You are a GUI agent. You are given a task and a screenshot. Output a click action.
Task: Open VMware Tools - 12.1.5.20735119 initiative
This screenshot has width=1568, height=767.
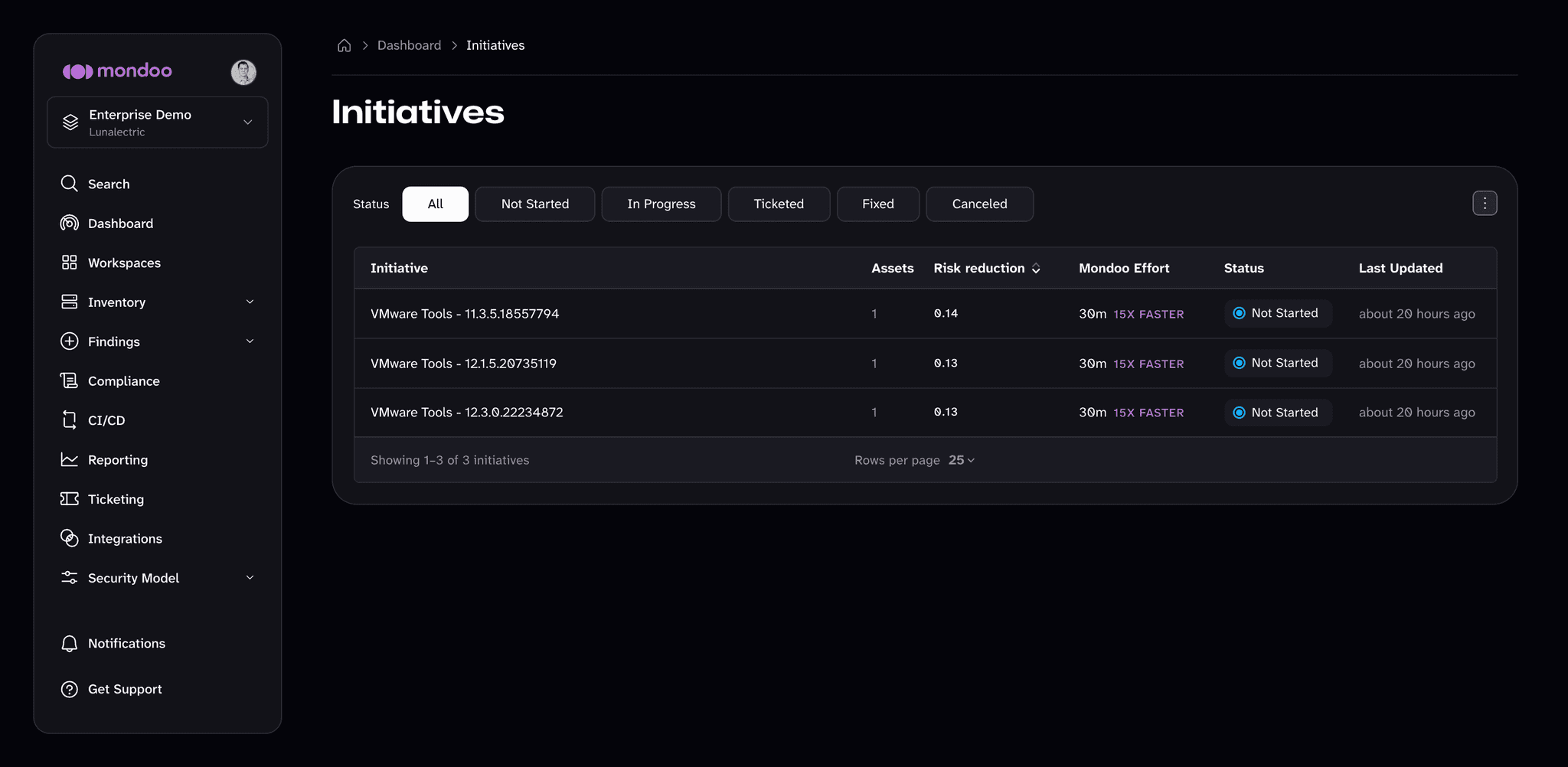463,364
